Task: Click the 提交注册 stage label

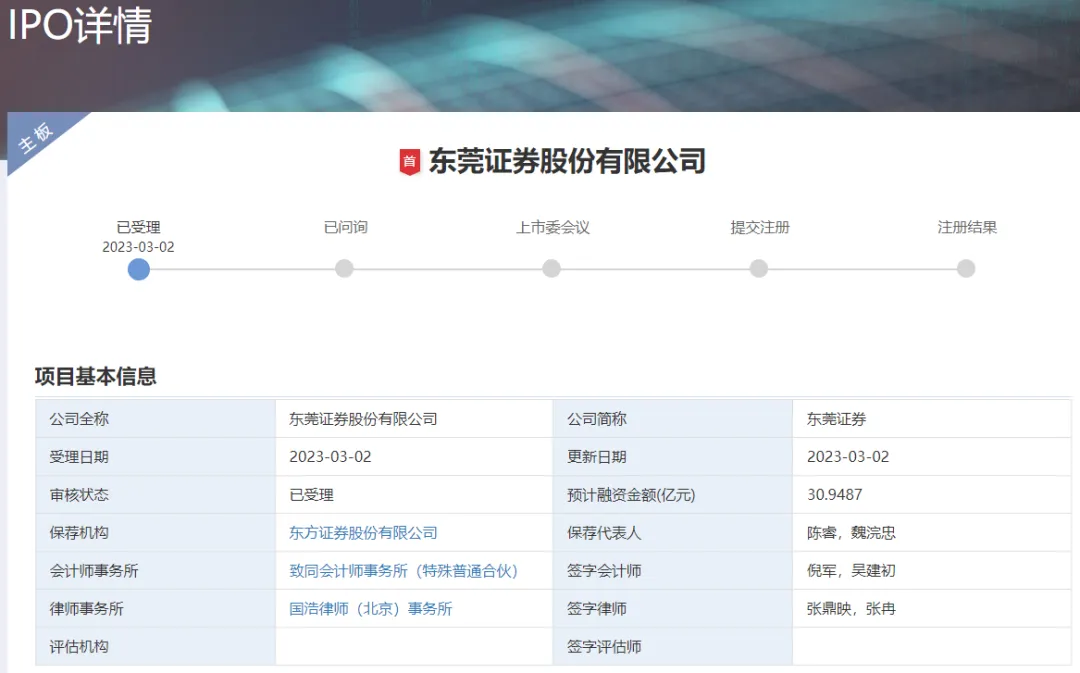Action: pyautogui.click(x=760, y=227)
